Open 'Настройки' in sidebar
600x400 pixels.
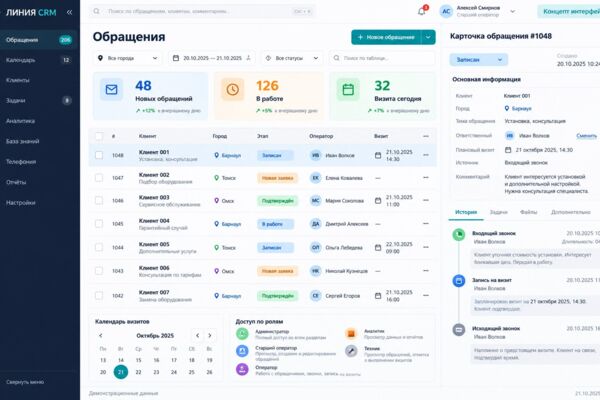click(x=40, y=202)
